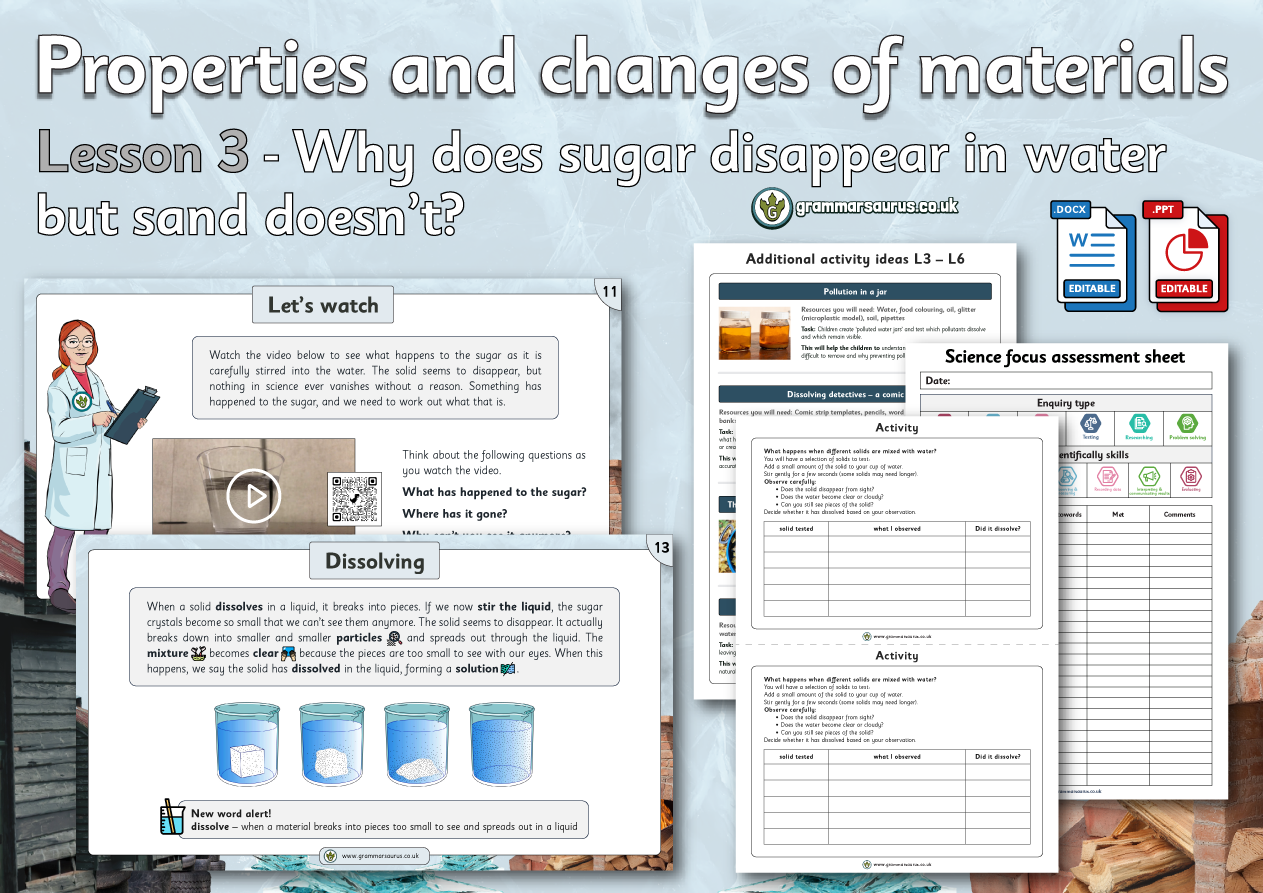Open the www.grammarsaurus.co.uk link under Dissolving slide
Screen dimensions: 1263x893
pos(375,856)
